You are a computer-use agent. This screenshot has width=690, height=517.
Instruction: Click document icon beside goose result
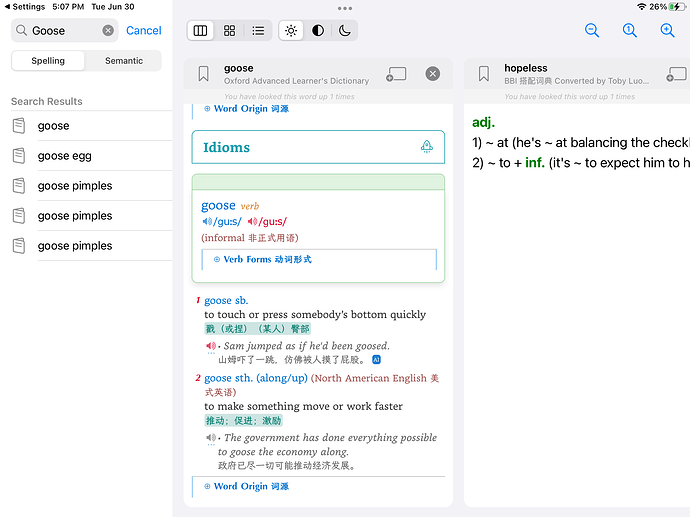(x=19, y=126)
